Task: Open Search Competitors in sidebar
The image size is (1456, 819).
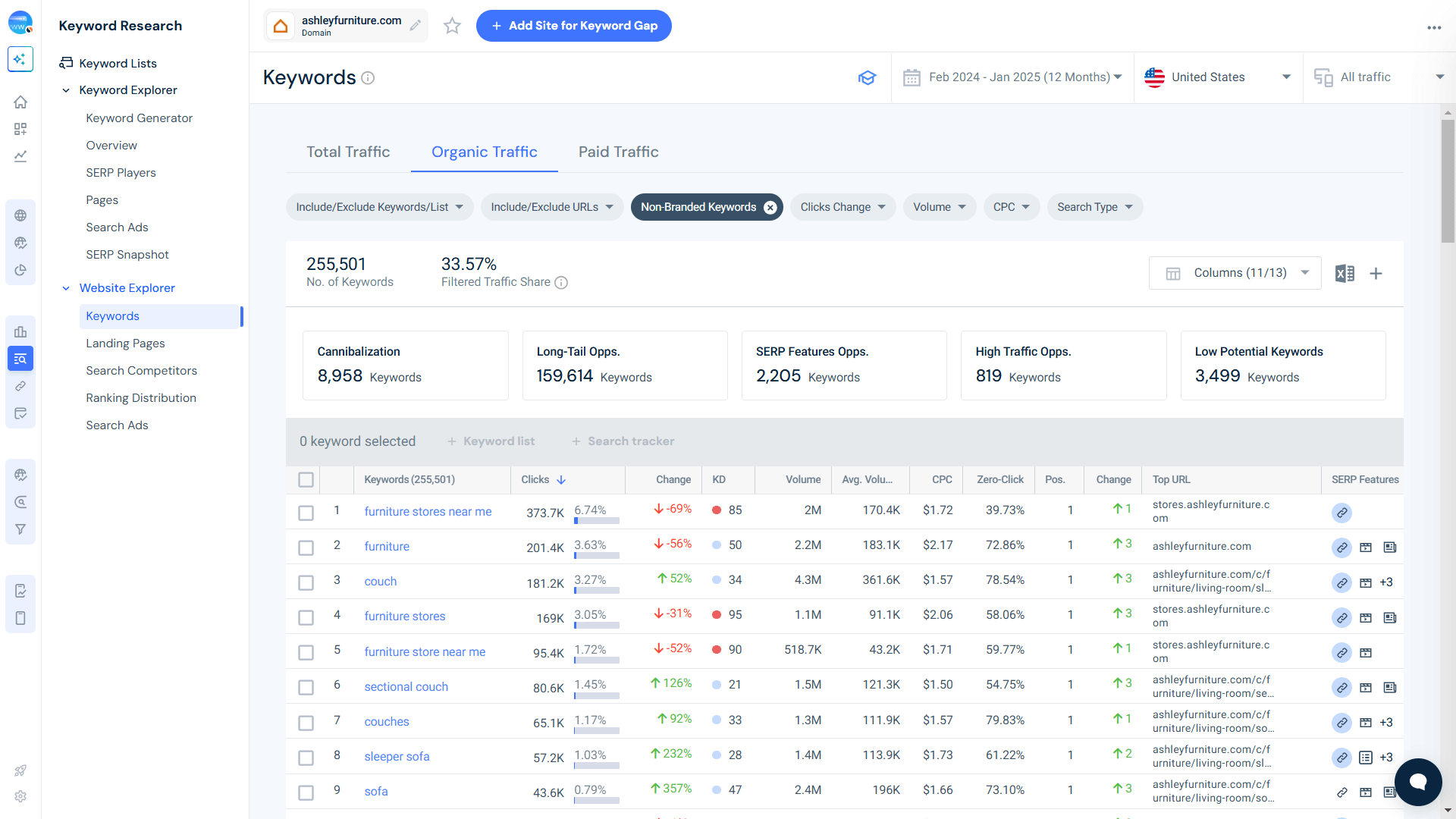Action: pyautogui.click(x=141, y=371)
